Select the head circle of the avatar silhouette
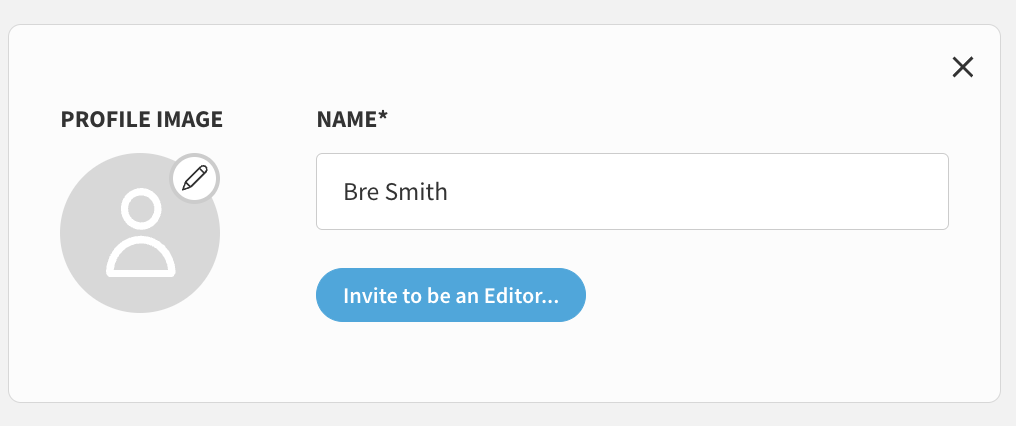The image size is (1016, 426). (141, 209)
